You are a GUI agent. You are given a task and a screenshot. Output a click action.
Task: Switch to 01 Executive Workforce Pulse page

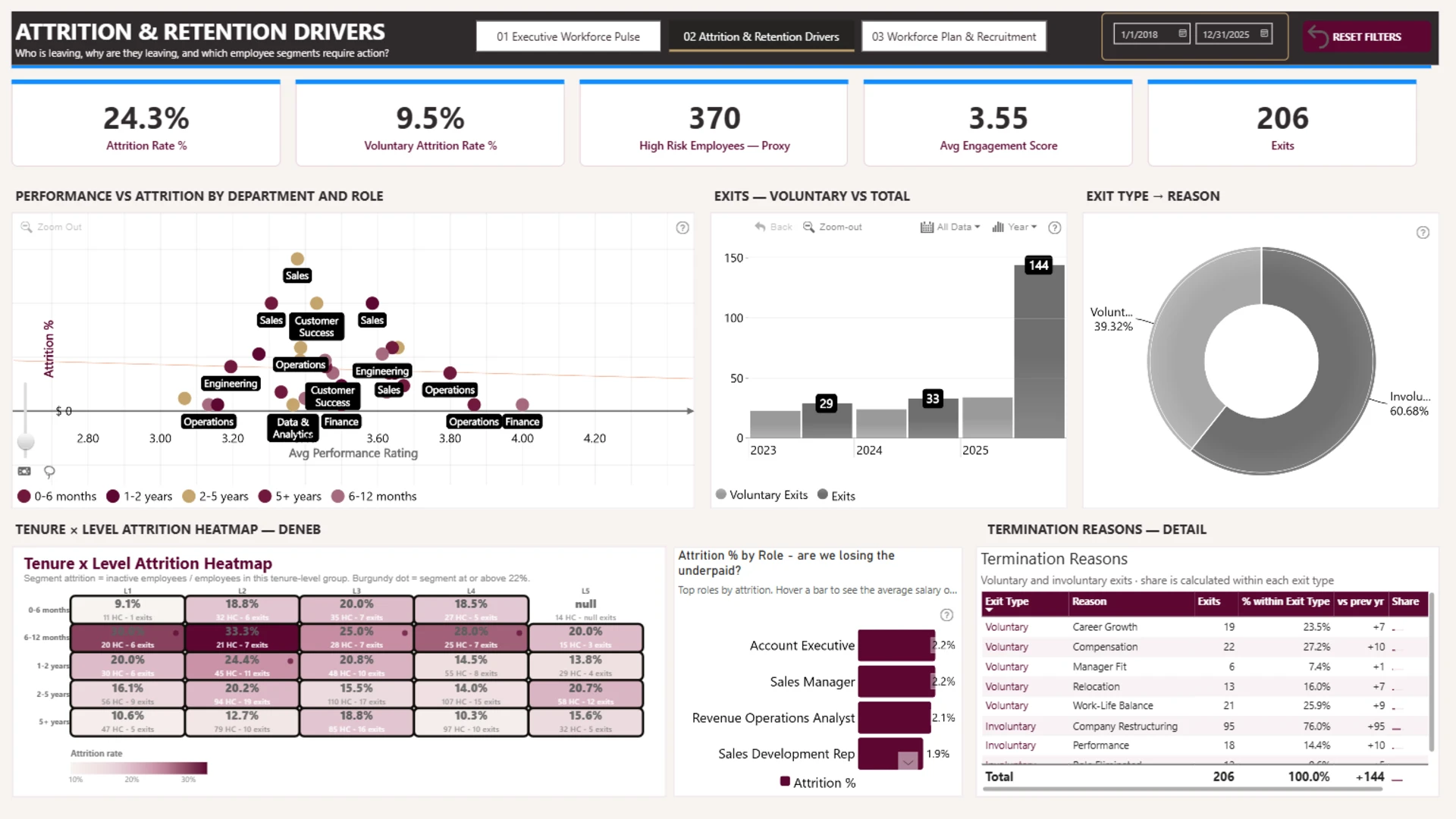[x=568, y=36]
